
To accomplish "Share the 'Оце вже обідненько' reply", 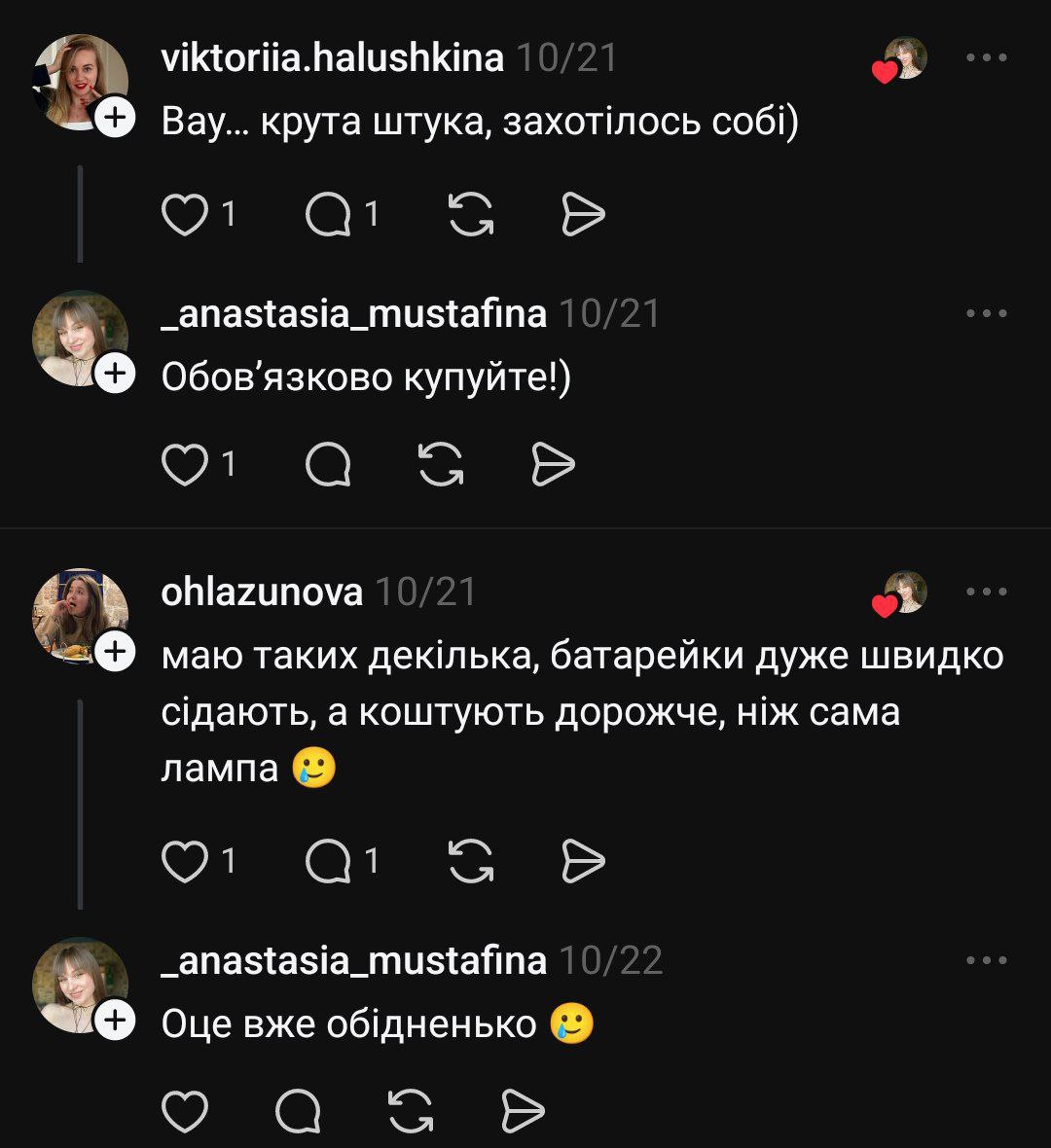I will pyautogui.click(x=523, y=1111).
